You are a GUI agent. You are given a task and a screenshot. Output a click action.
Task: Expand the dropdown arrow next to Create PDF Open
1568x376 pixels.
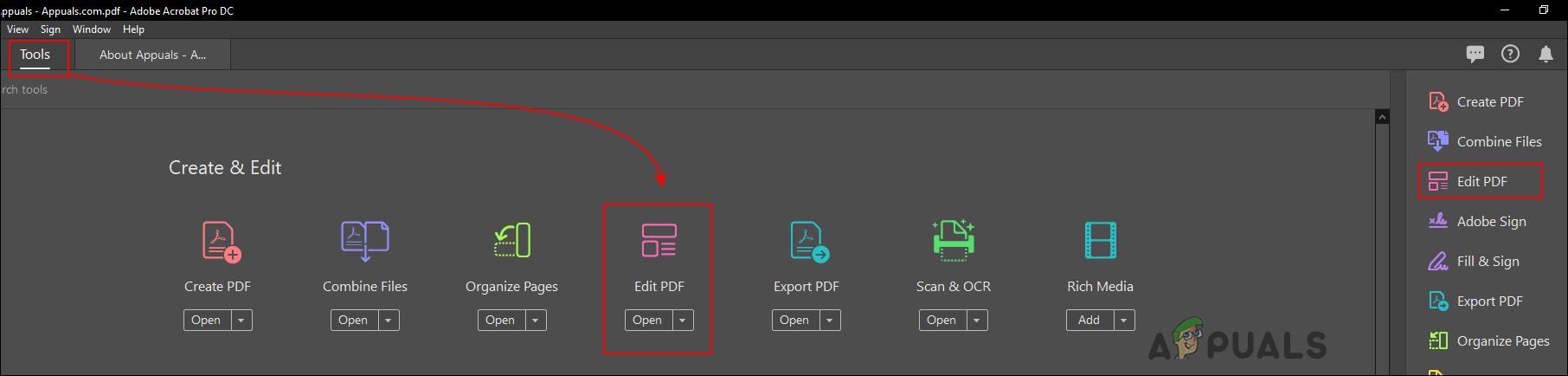coord(241,321)
